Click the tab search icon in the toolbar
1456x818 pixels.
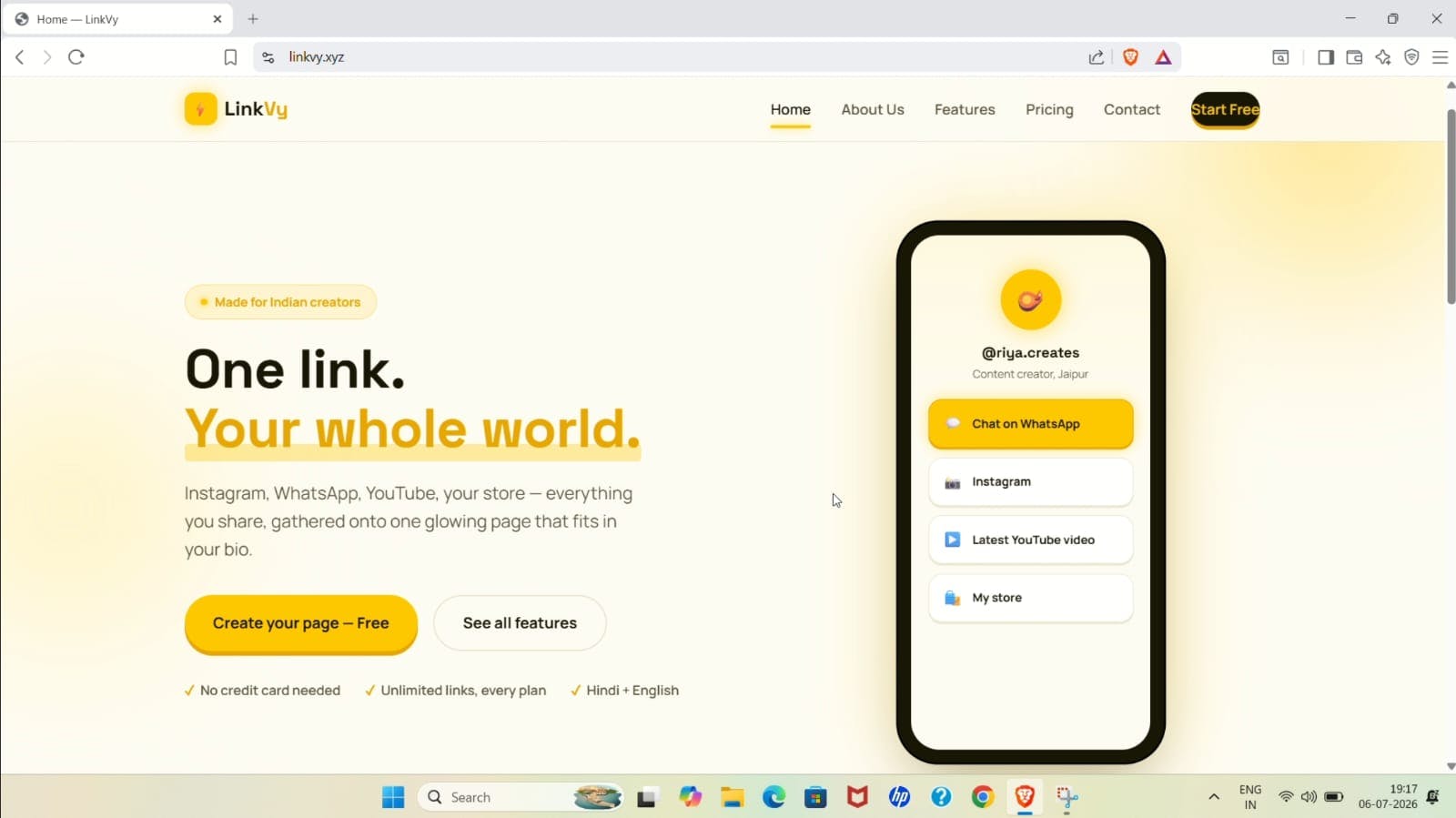[x=1280, y=57]
